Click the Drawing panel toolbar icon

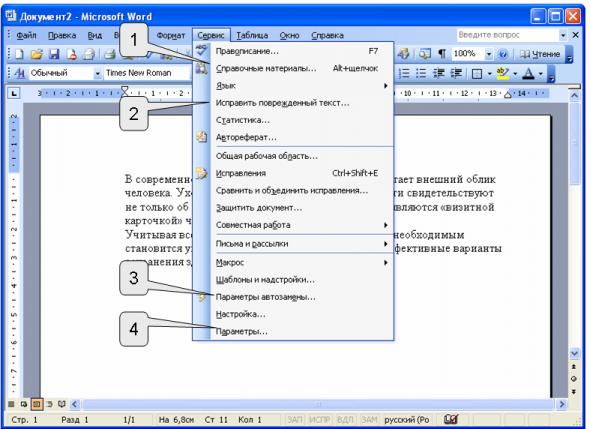[404, 54]
